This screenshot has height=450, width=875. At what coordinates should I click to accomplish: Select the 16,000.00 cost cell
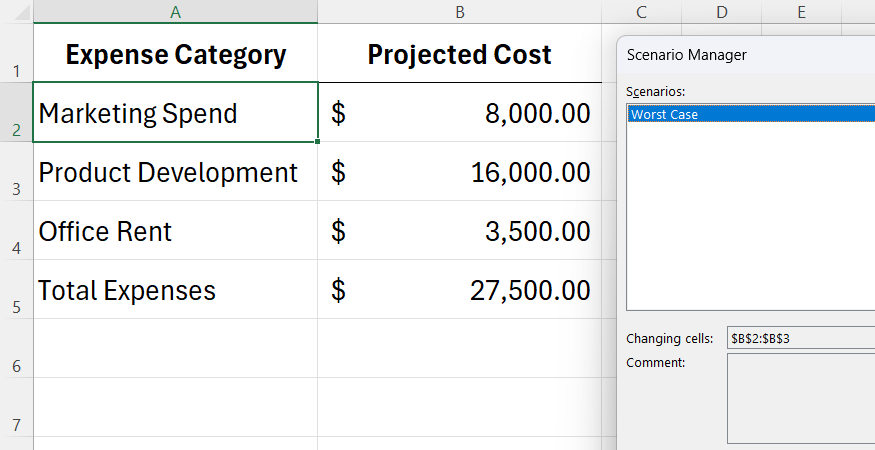point(460,171)
